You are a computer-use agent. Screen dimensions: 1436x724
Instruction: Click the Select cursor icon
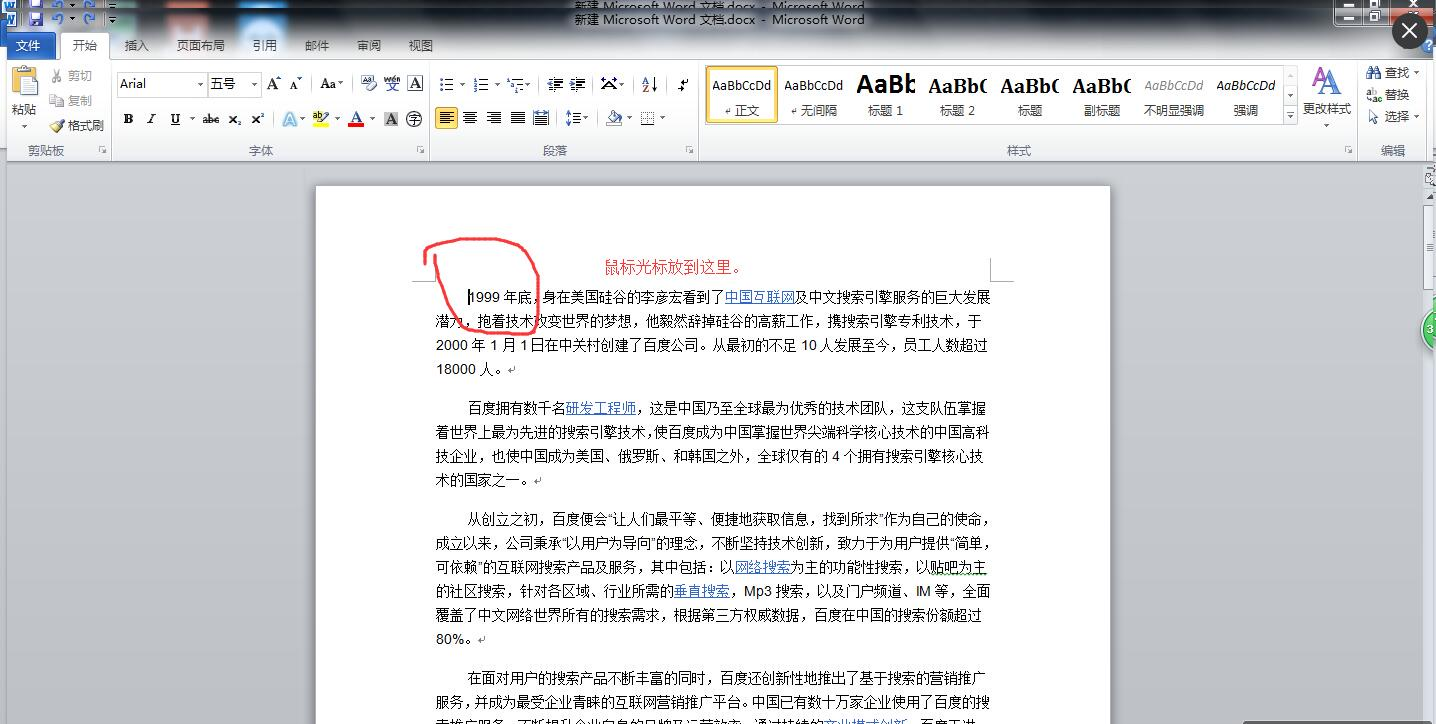tap(1374, 116)
